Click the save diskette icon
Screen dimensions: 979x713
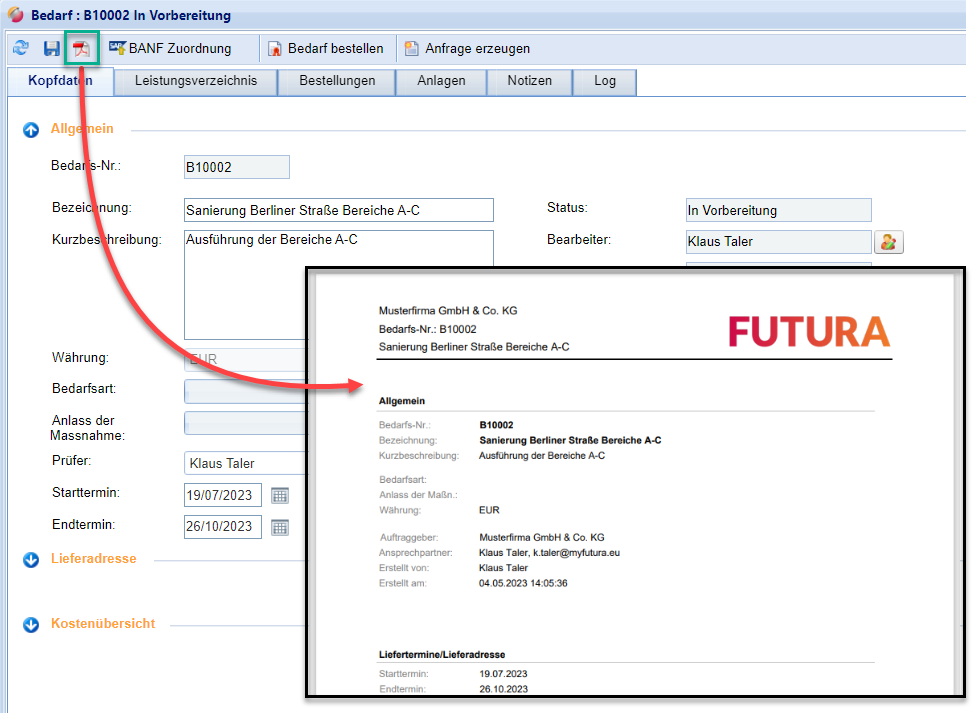[x=52, y=48]
